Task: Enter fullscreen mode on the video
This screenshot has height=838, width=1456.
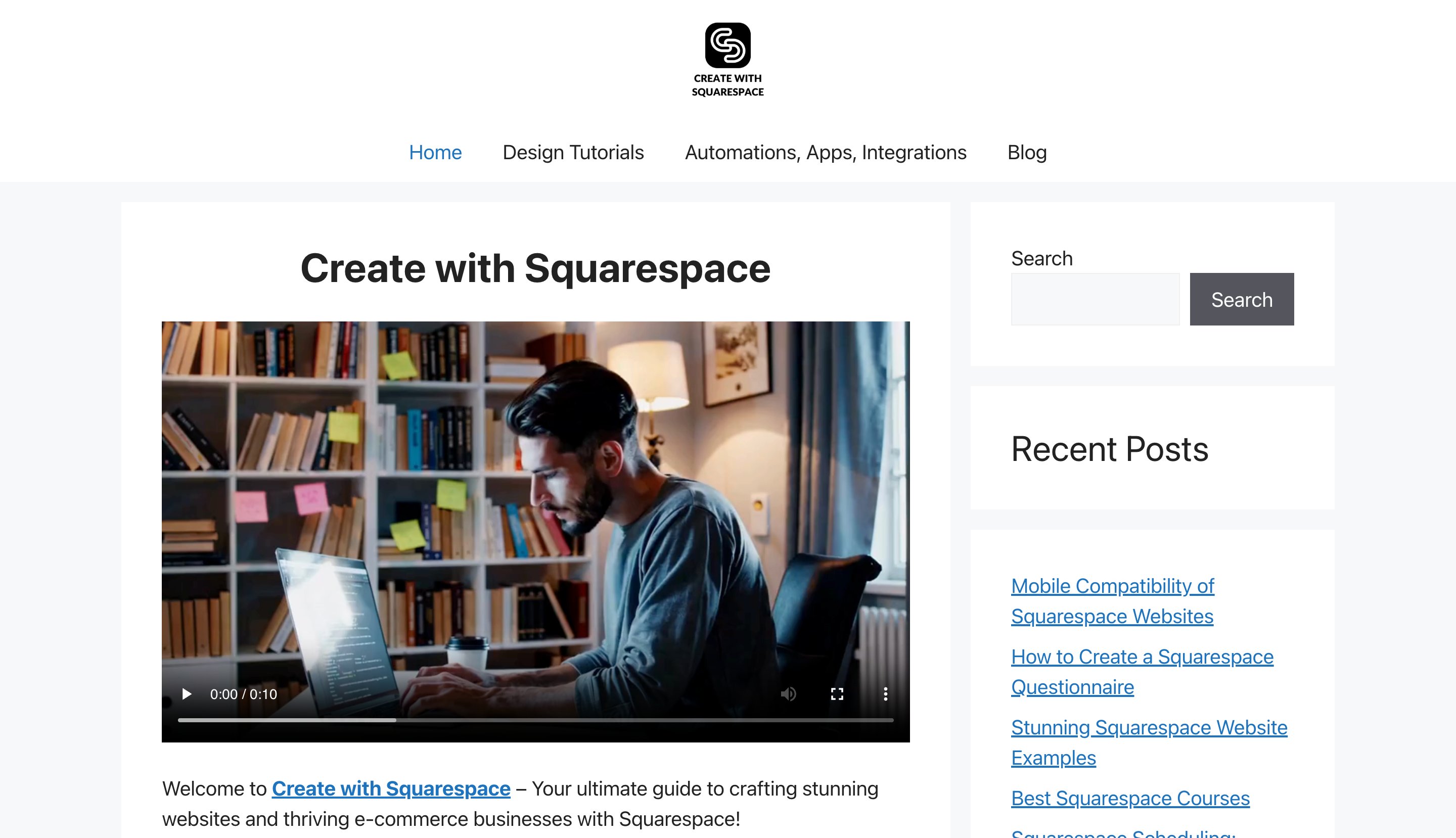Action: [x=837, y=693]
